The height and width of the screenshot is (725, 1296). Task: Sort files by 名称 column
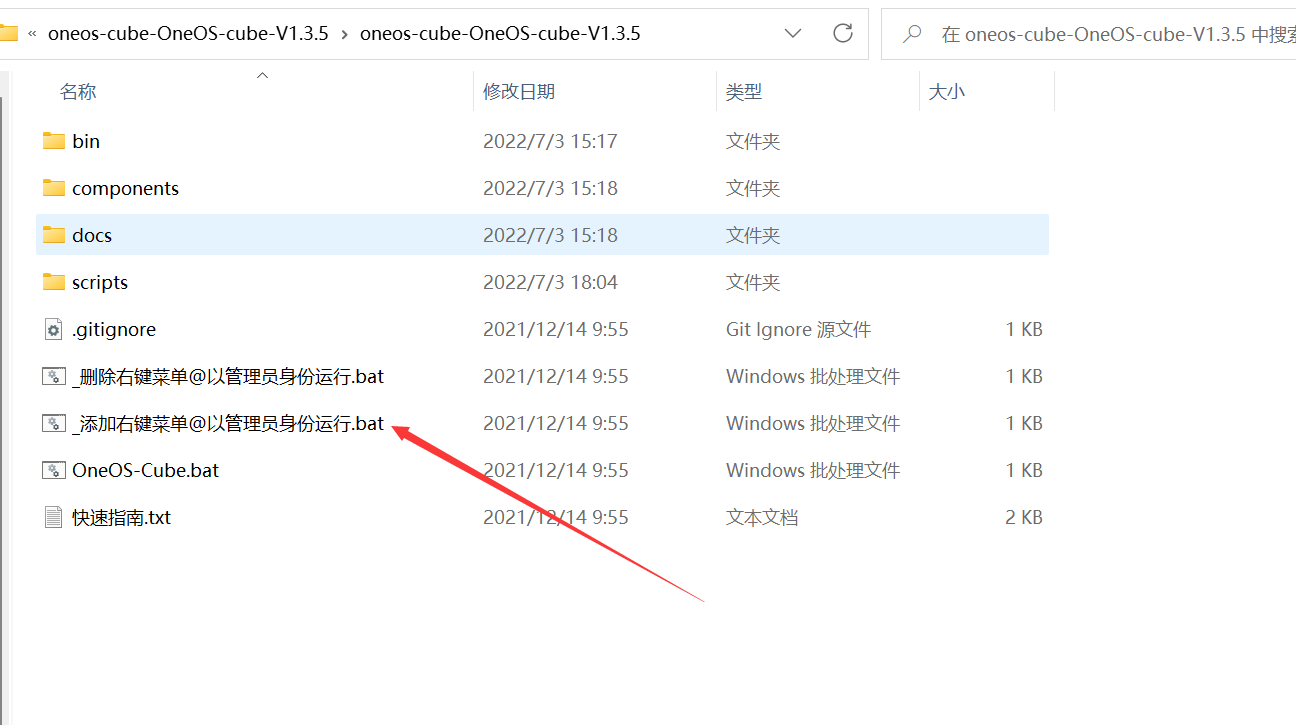(x=78, y=91)
